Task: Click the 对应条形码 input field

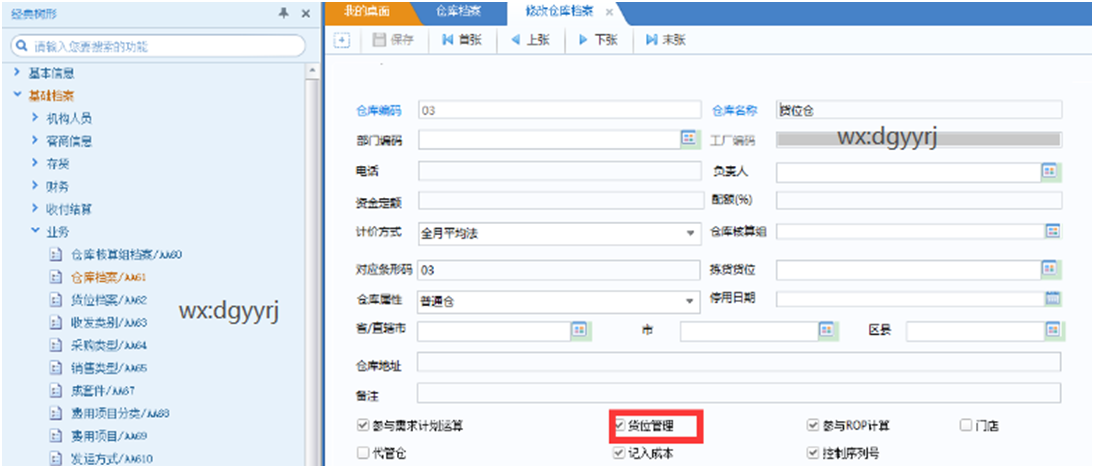Action: click(558, 269)
